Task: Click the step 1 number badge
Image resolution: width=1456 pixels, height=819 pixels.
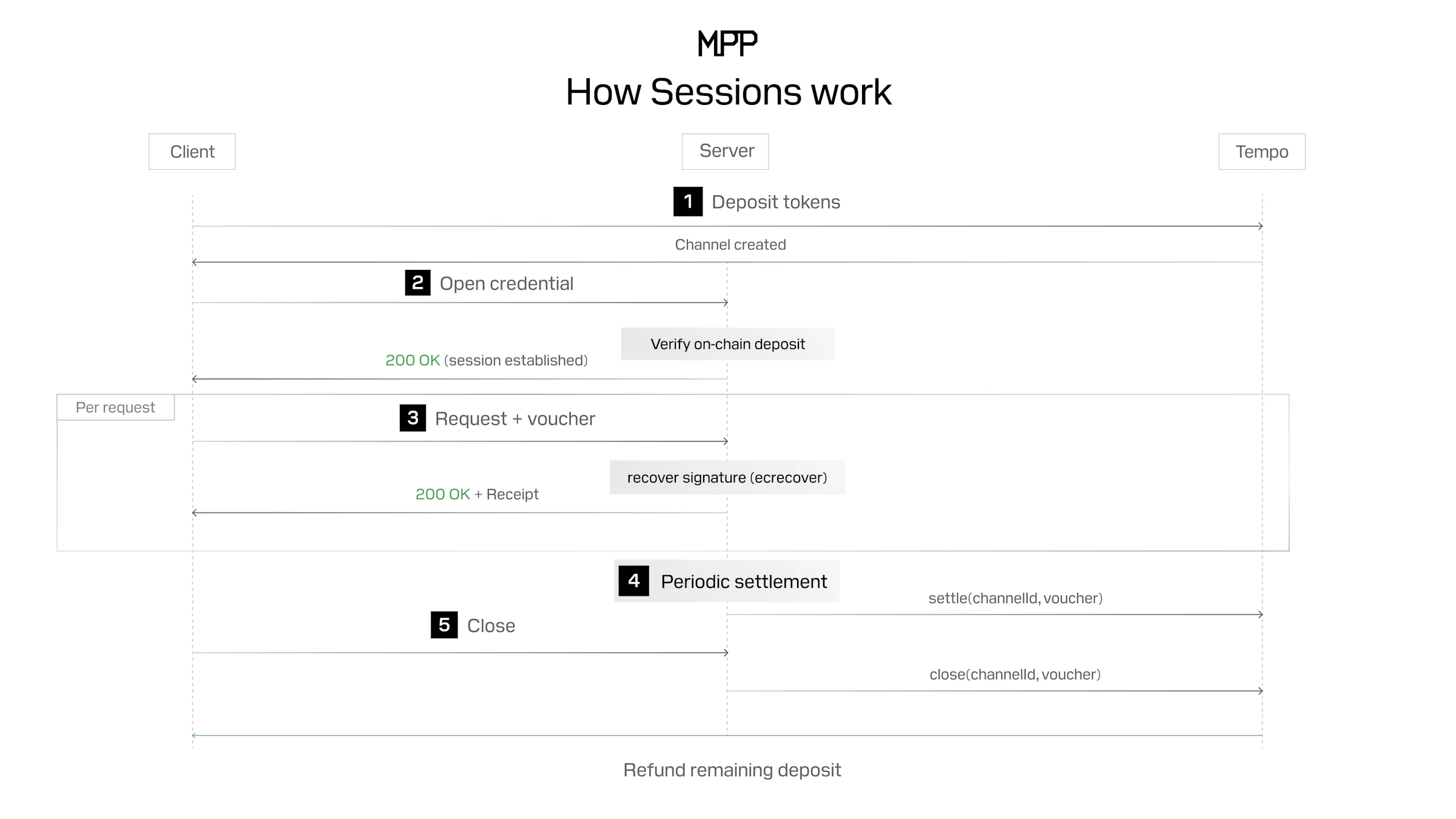Action: point(688,201)
